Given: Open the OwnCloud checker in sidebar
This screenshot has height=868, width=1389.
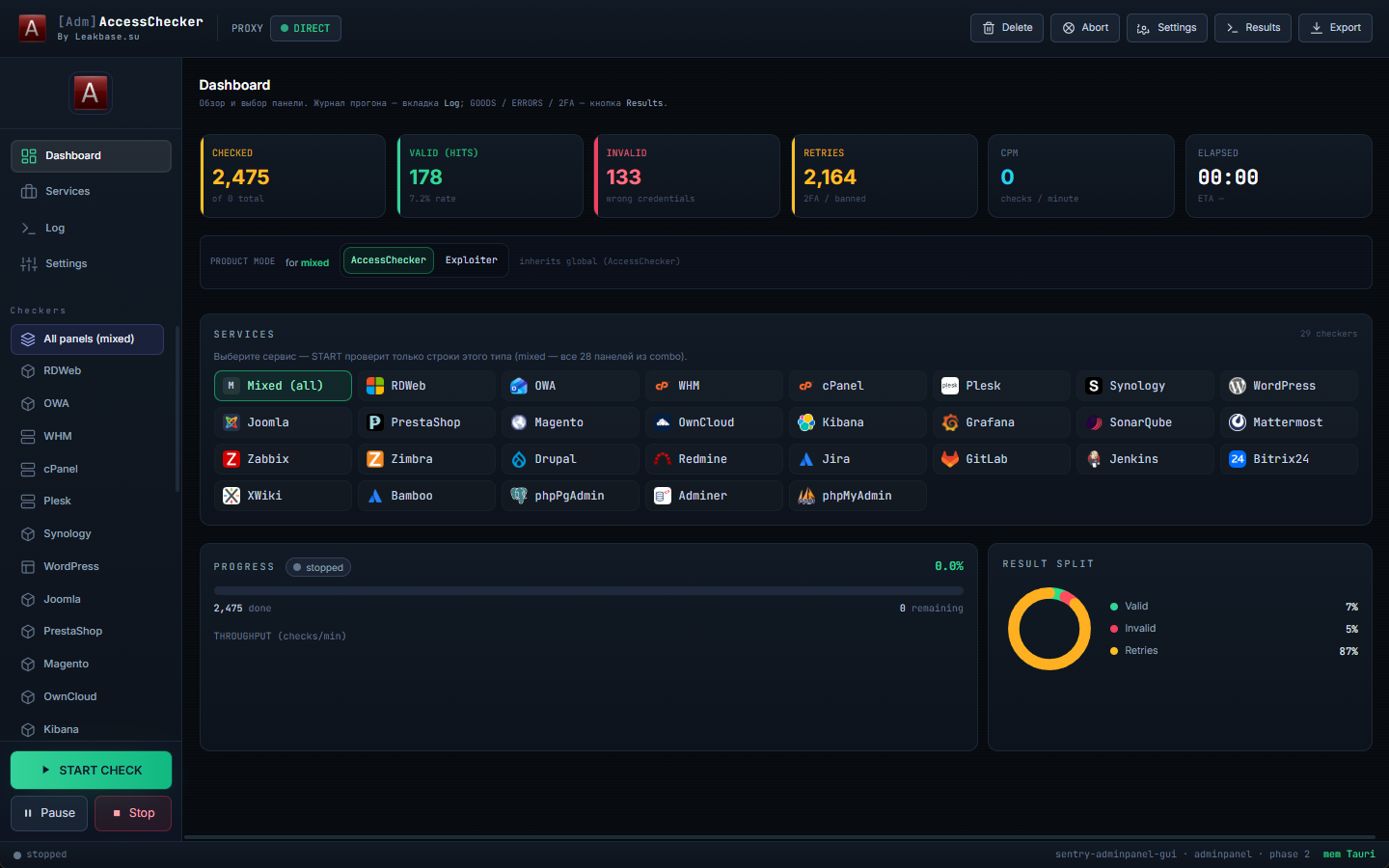Looking at the screenshot, I should point(87,697).
